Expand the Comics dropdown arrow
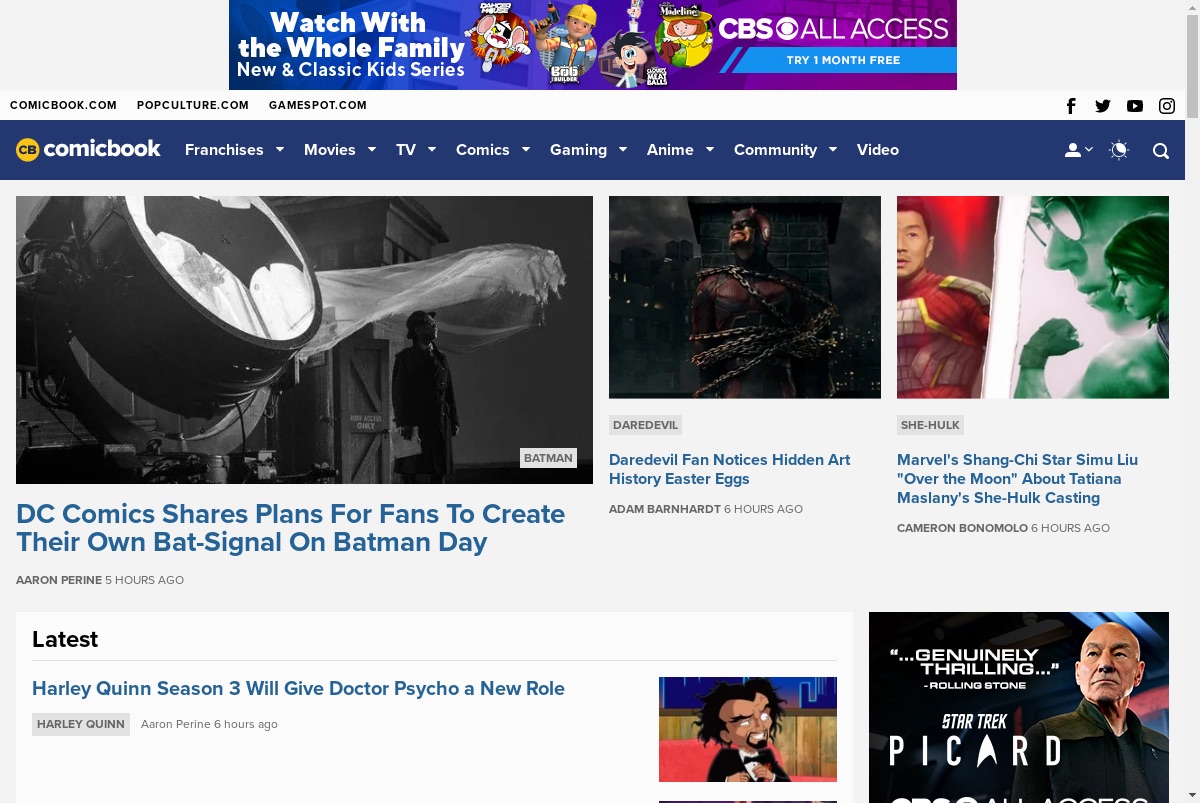The image size is (1200, 803). (x=526, y=150)
